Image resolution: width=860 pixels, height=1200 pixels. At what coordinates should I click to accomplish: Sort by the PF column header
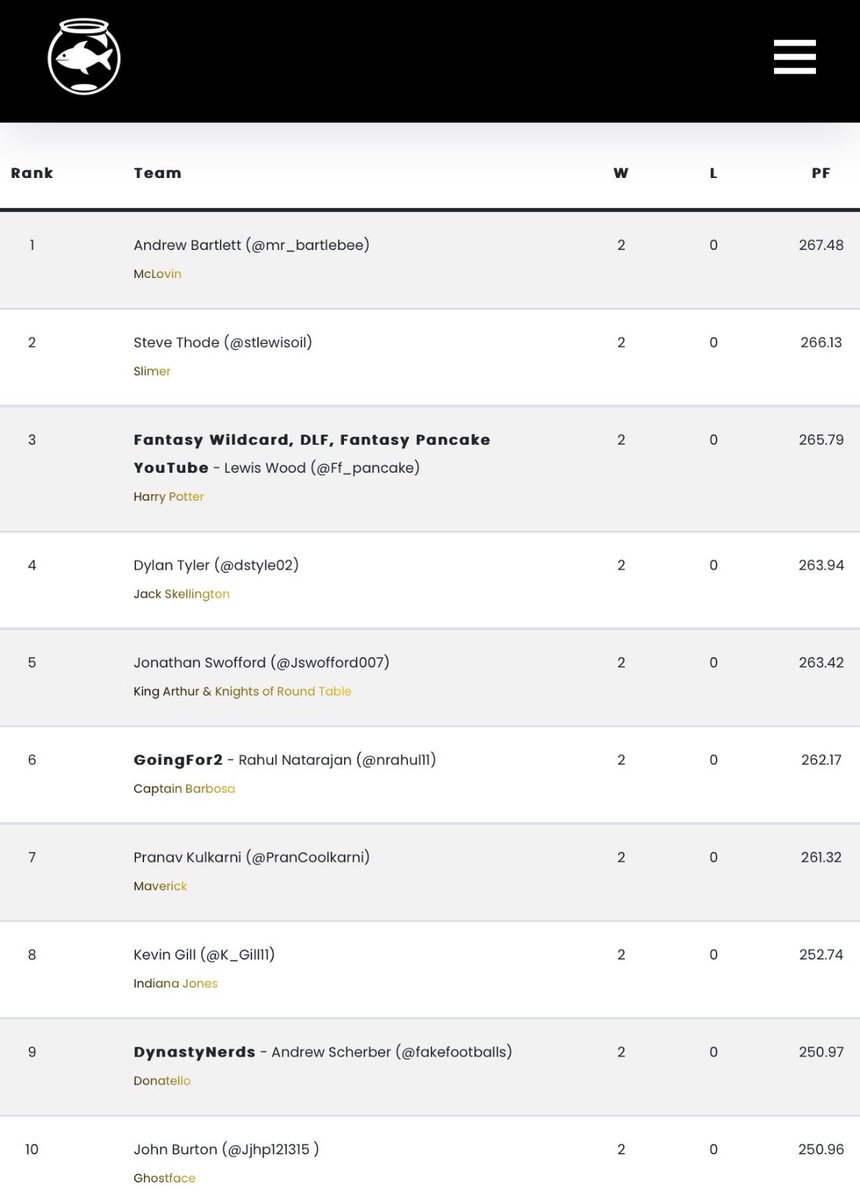[820, 173]
